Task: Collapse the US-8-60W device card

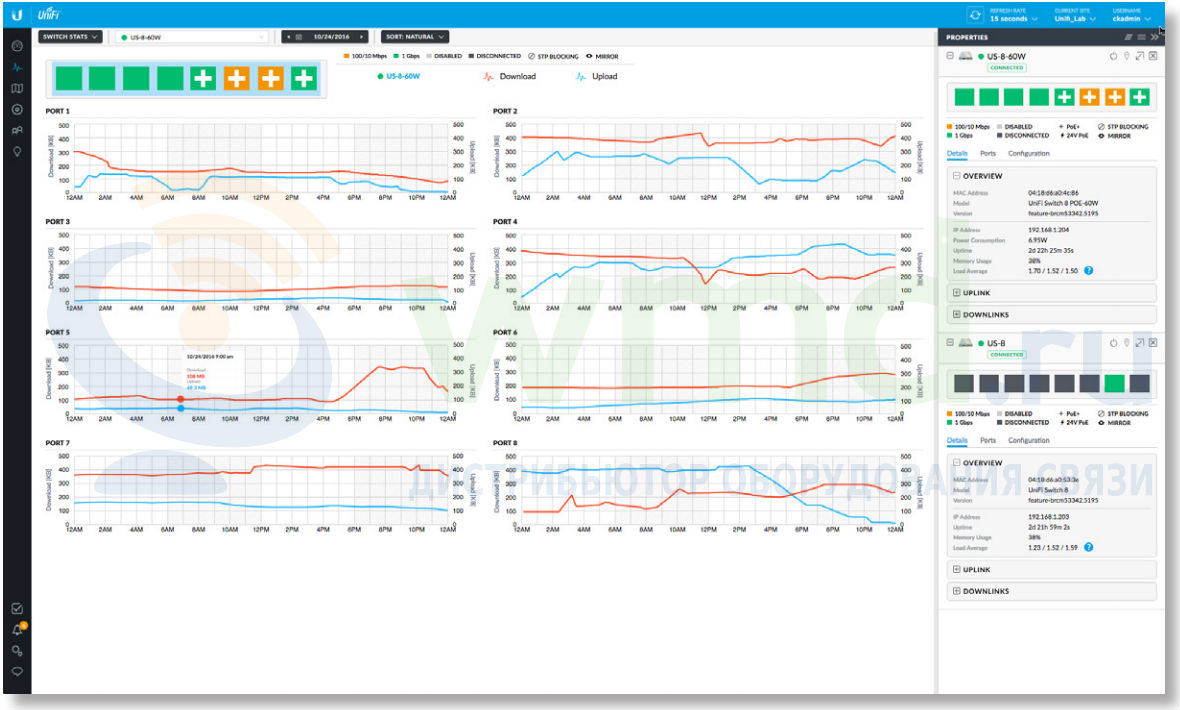Action: pyautogui.click(x=950, y=56)
